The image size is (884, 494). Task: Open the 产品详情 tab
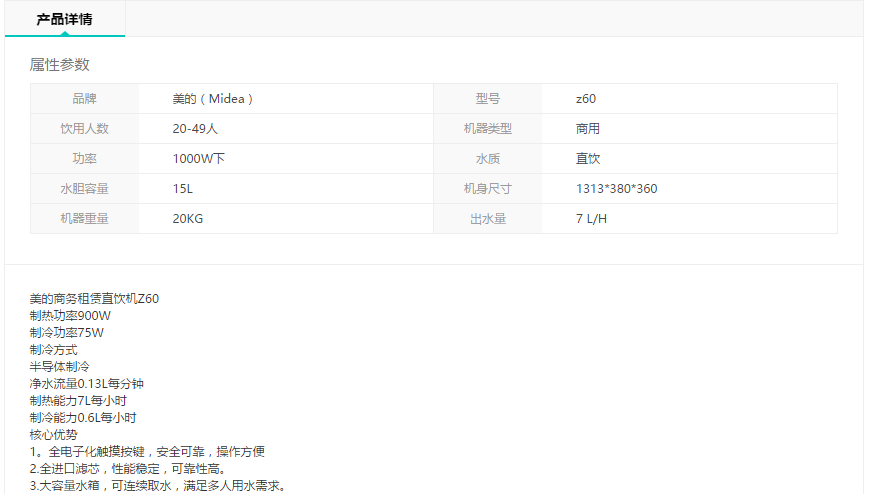tap(65, 19)
